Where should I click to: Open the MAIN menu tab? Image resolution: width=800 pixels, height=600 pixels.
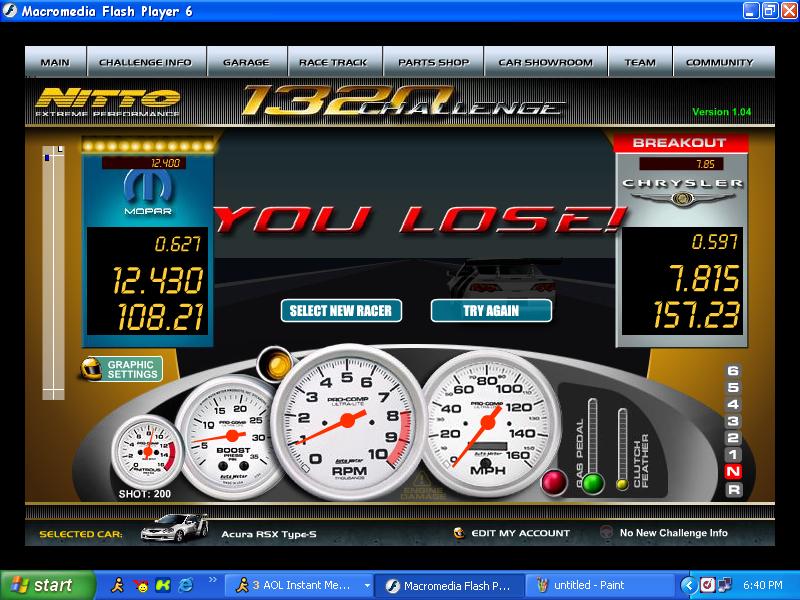[55, 62]
